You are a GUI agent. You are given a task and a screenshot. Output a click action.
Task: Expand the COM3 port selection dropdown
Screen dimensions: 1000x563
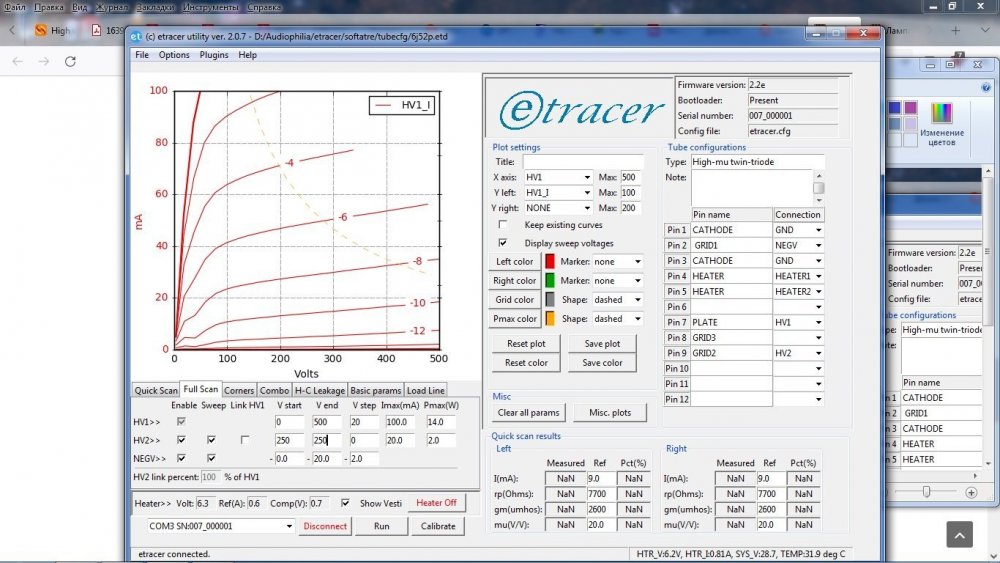point(288,526)
